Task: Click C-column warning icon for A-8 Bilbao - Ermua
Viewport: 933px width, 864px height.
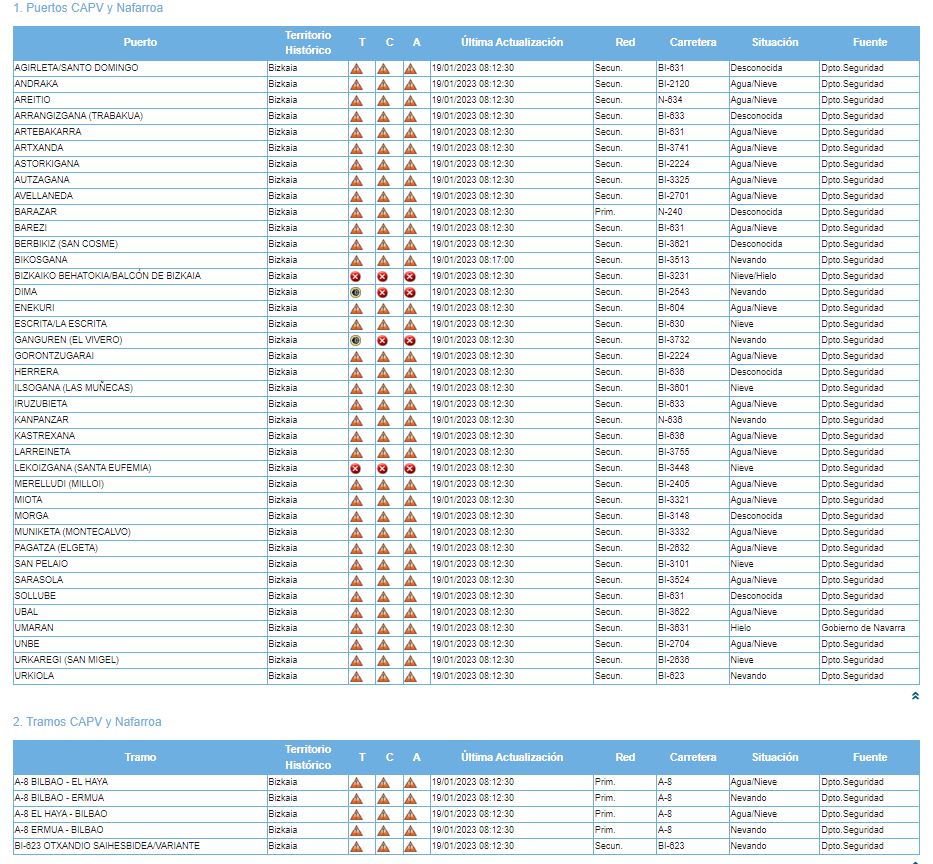Action: point(383,798)
